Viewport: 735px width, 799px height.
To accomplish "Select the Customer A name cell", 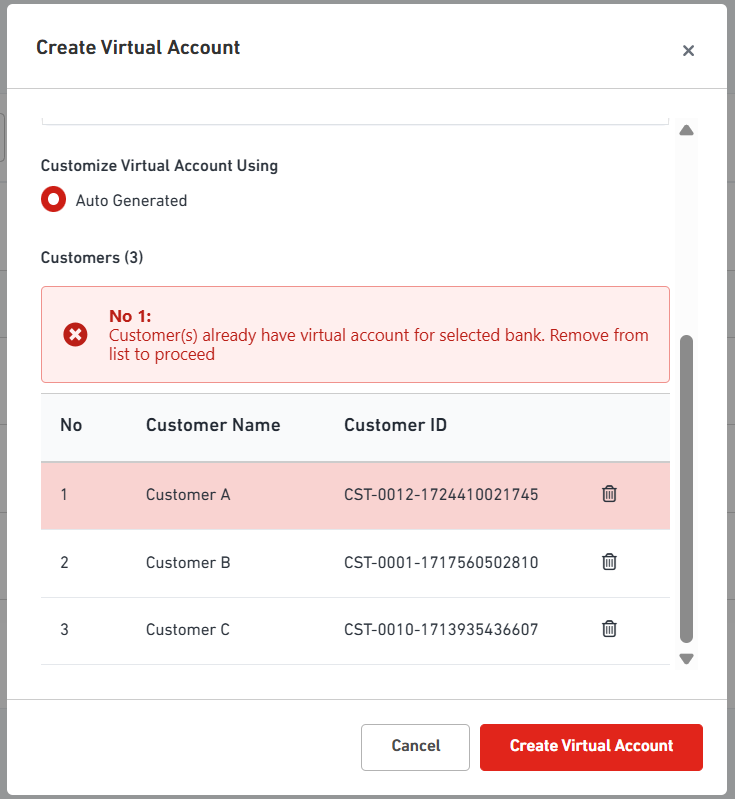I will pos(188,494).
